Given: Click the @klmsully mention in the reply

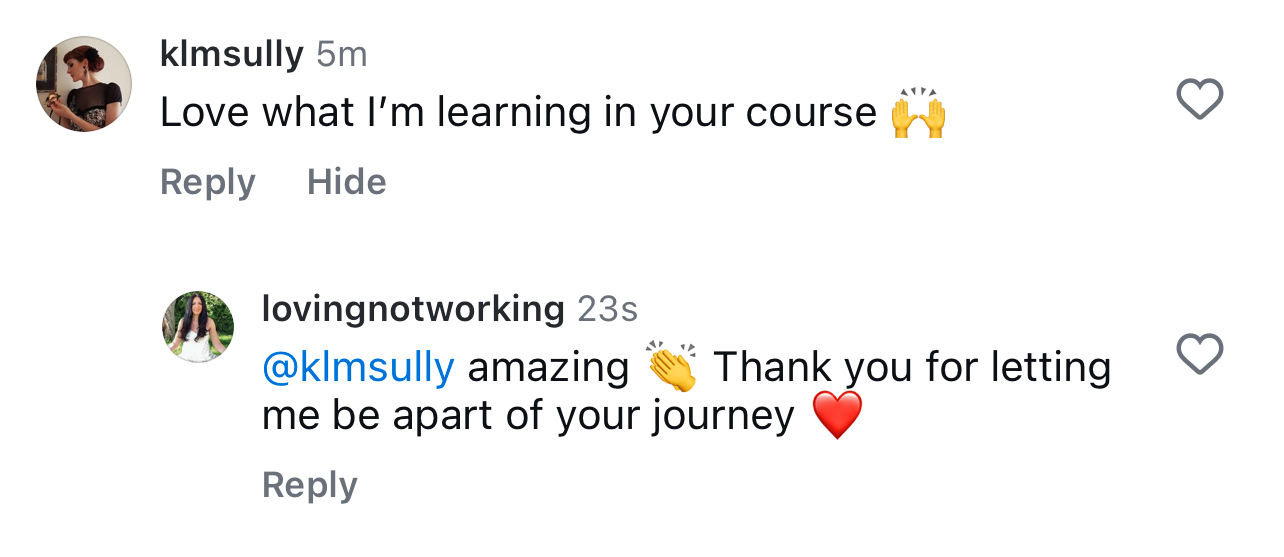Looking at the screenshot, I should tap(358, 368).
